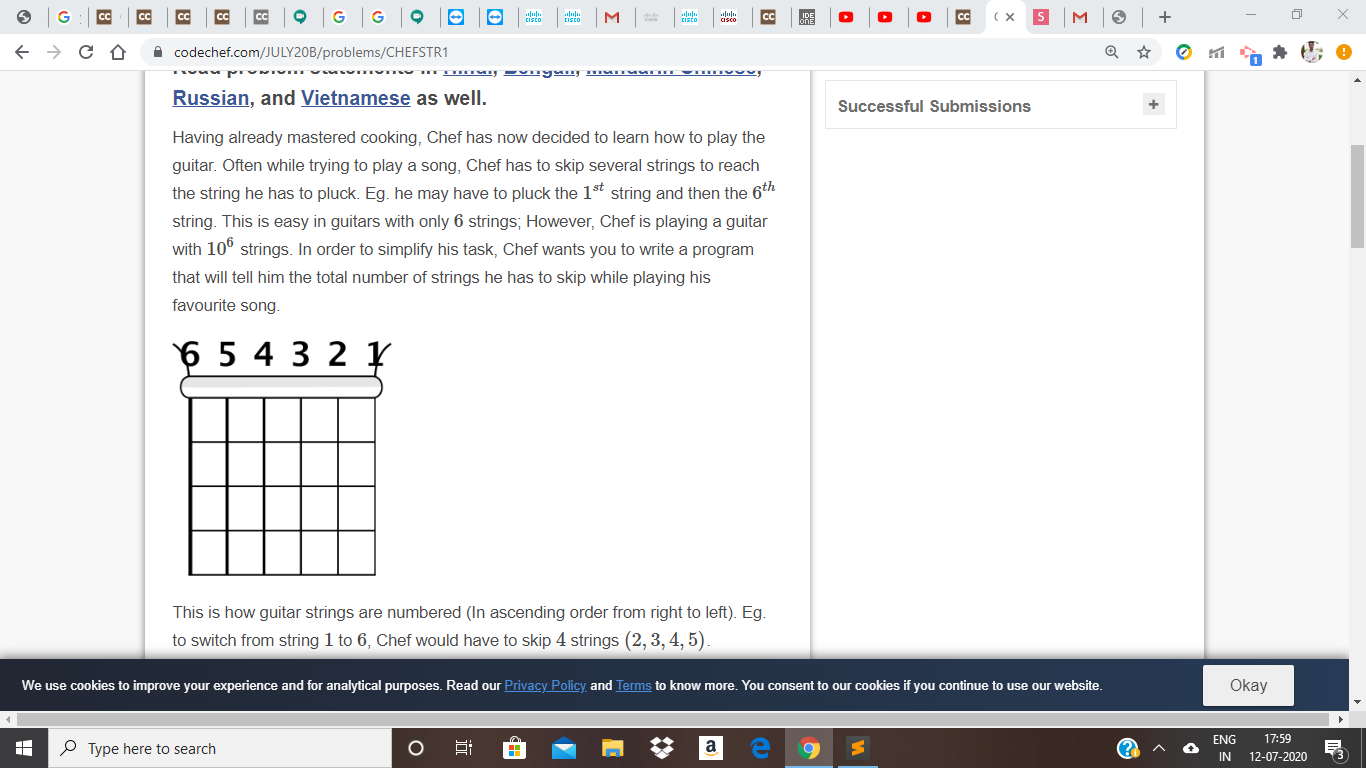This screenshot has width=1366, height=768.
Task: Accept cookies with Okay button
Action: click(1248, 685)
